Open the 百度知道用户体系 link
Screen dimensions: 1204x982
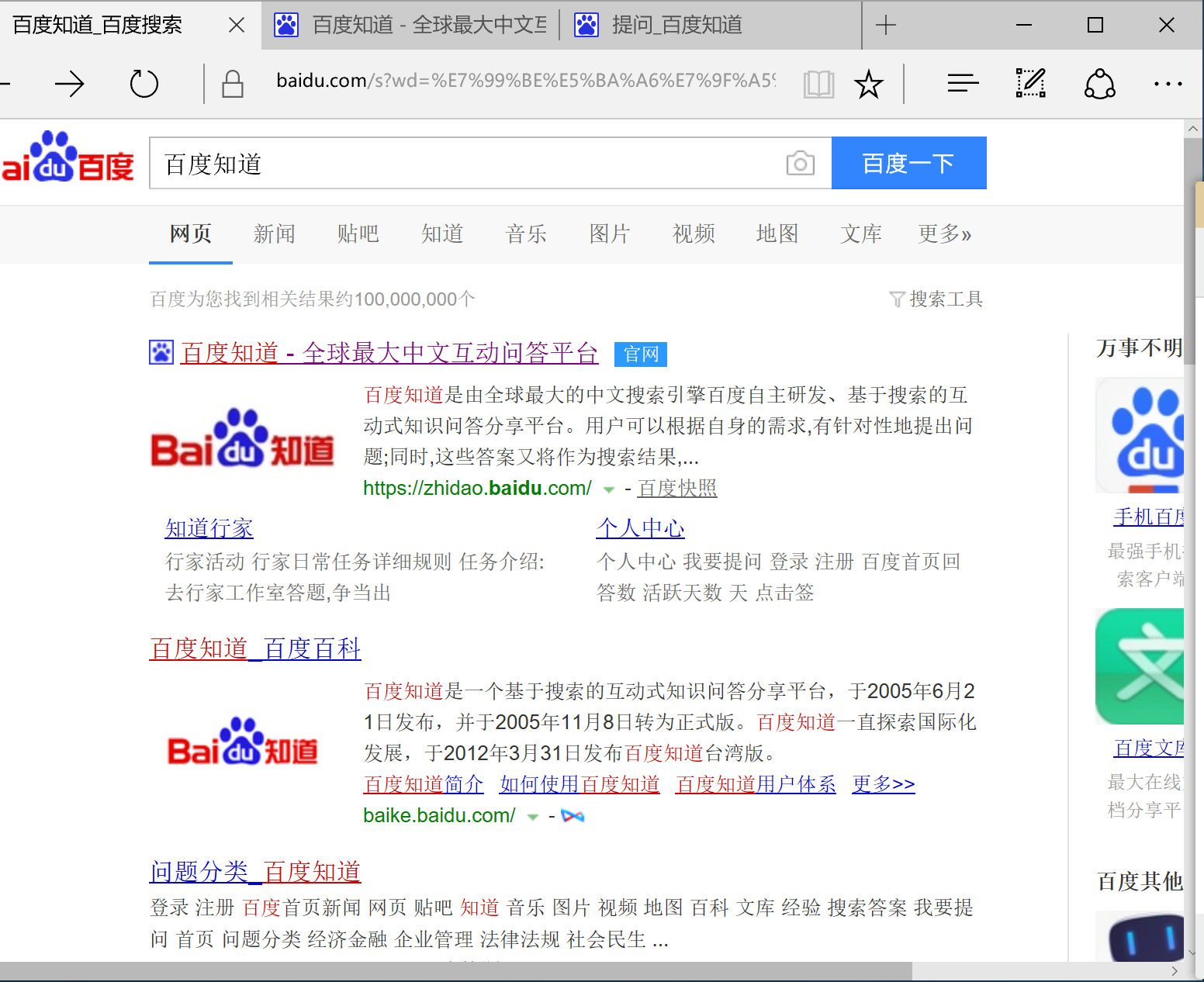click(x=756, y=784)
